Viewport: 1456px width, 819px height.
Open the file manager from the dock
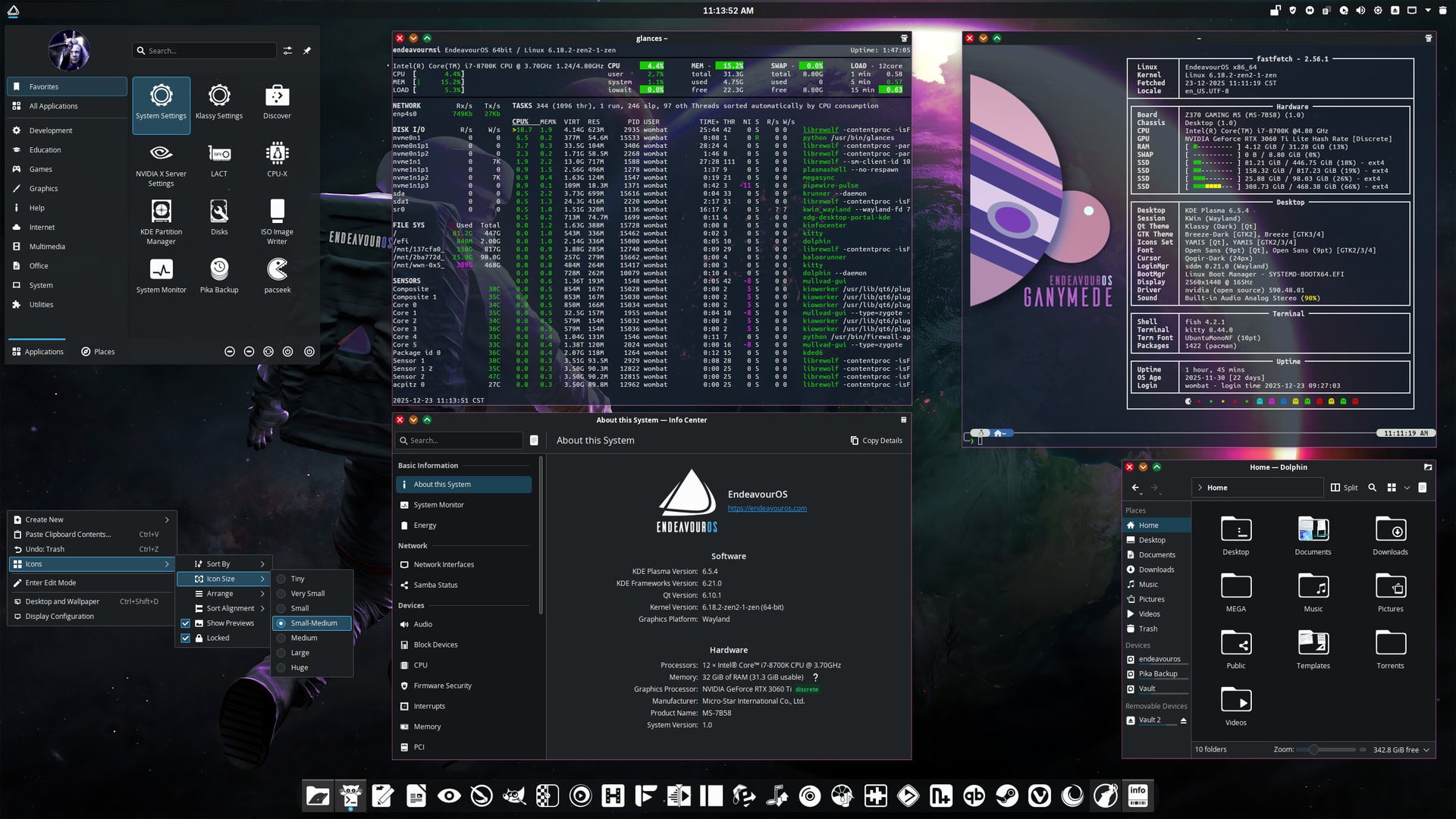point(318,795)
